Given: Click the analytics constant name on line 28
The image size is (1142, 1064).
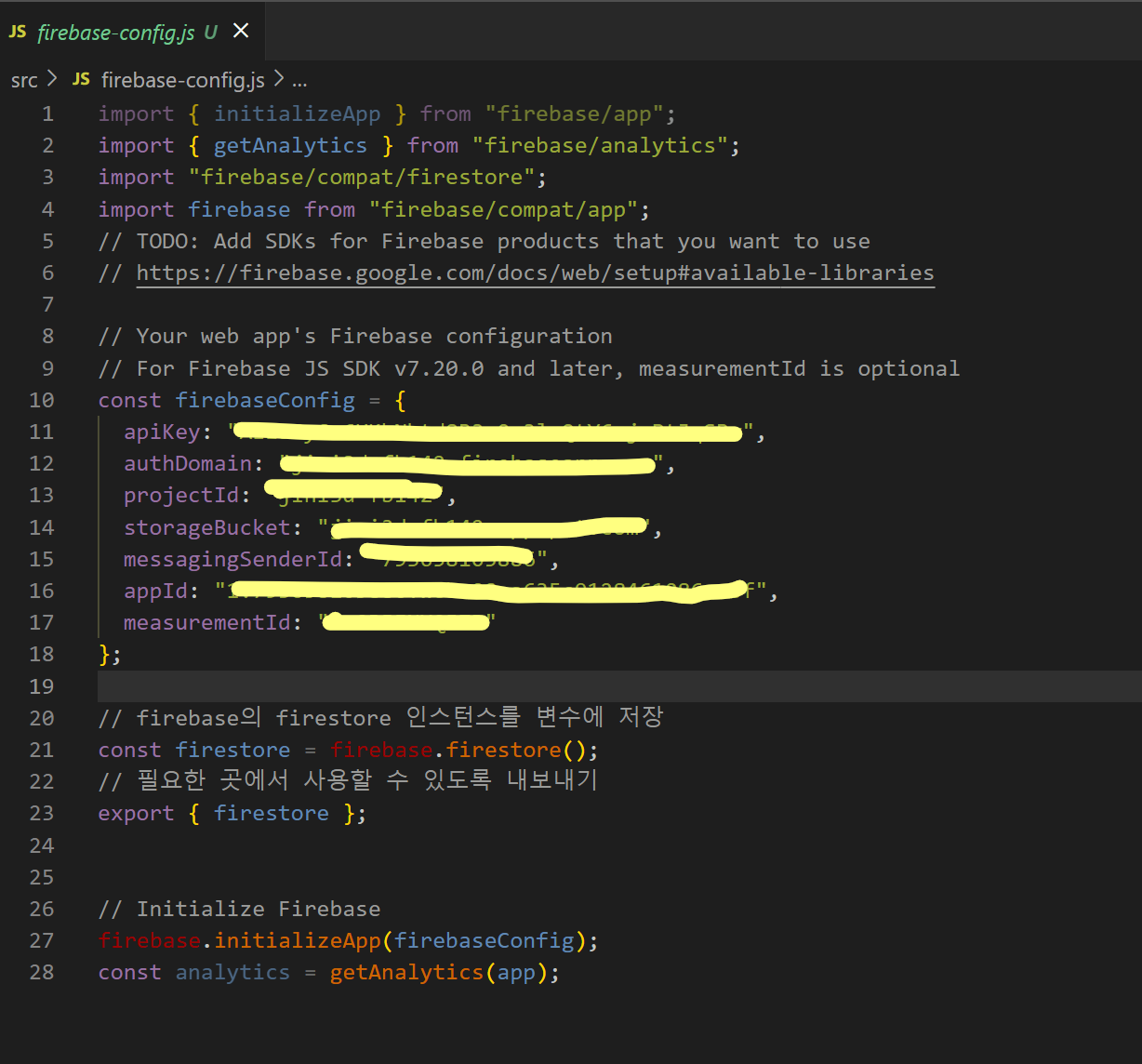Looking at the screenshot, I should tap(233, 972).
